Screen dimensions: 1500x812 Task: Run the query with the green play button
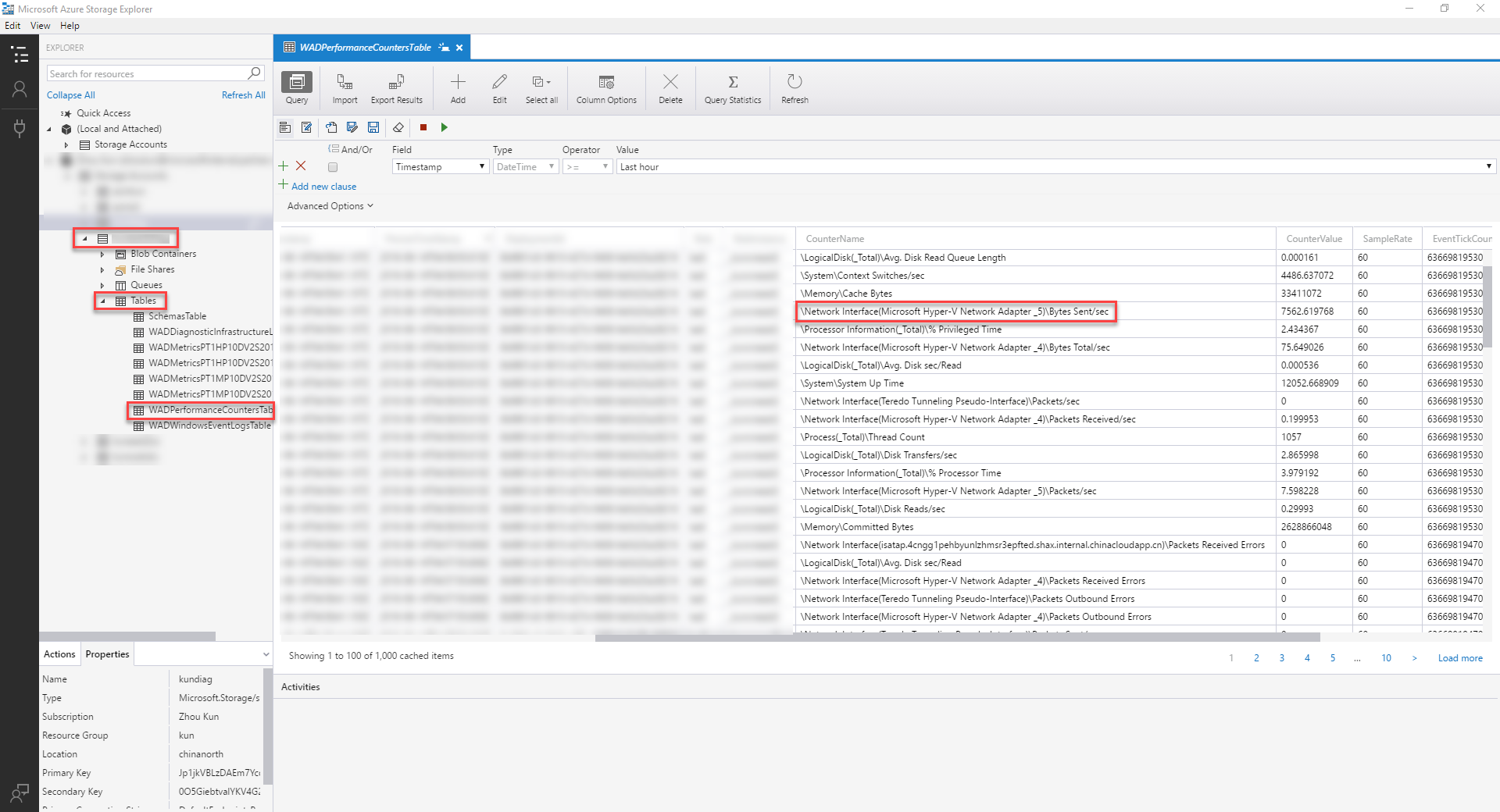[x=445, y=127]
